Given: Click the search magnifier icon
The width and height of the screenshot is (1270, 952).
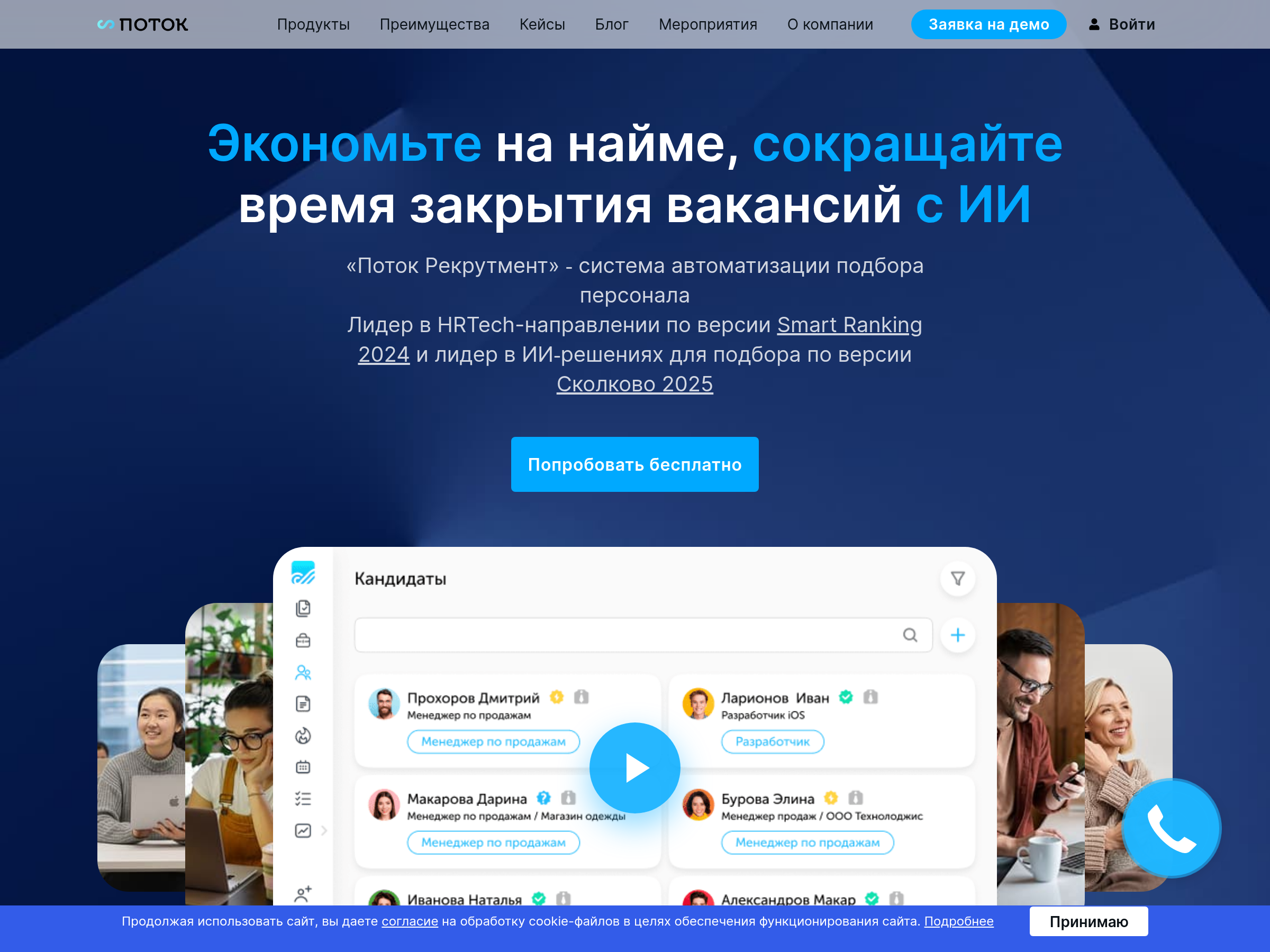Looking at the screenshot, I should point(910,635).
